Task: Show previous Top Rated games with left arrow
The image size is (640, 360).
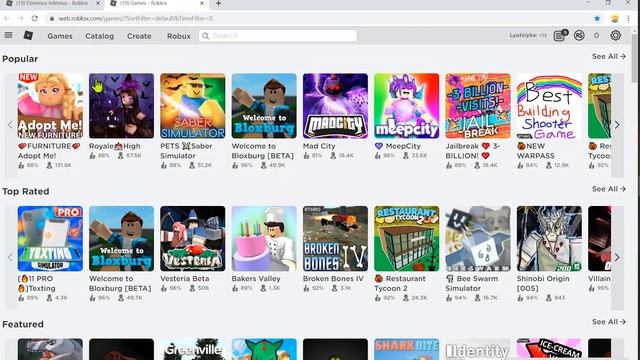Action: coord(11,258)
